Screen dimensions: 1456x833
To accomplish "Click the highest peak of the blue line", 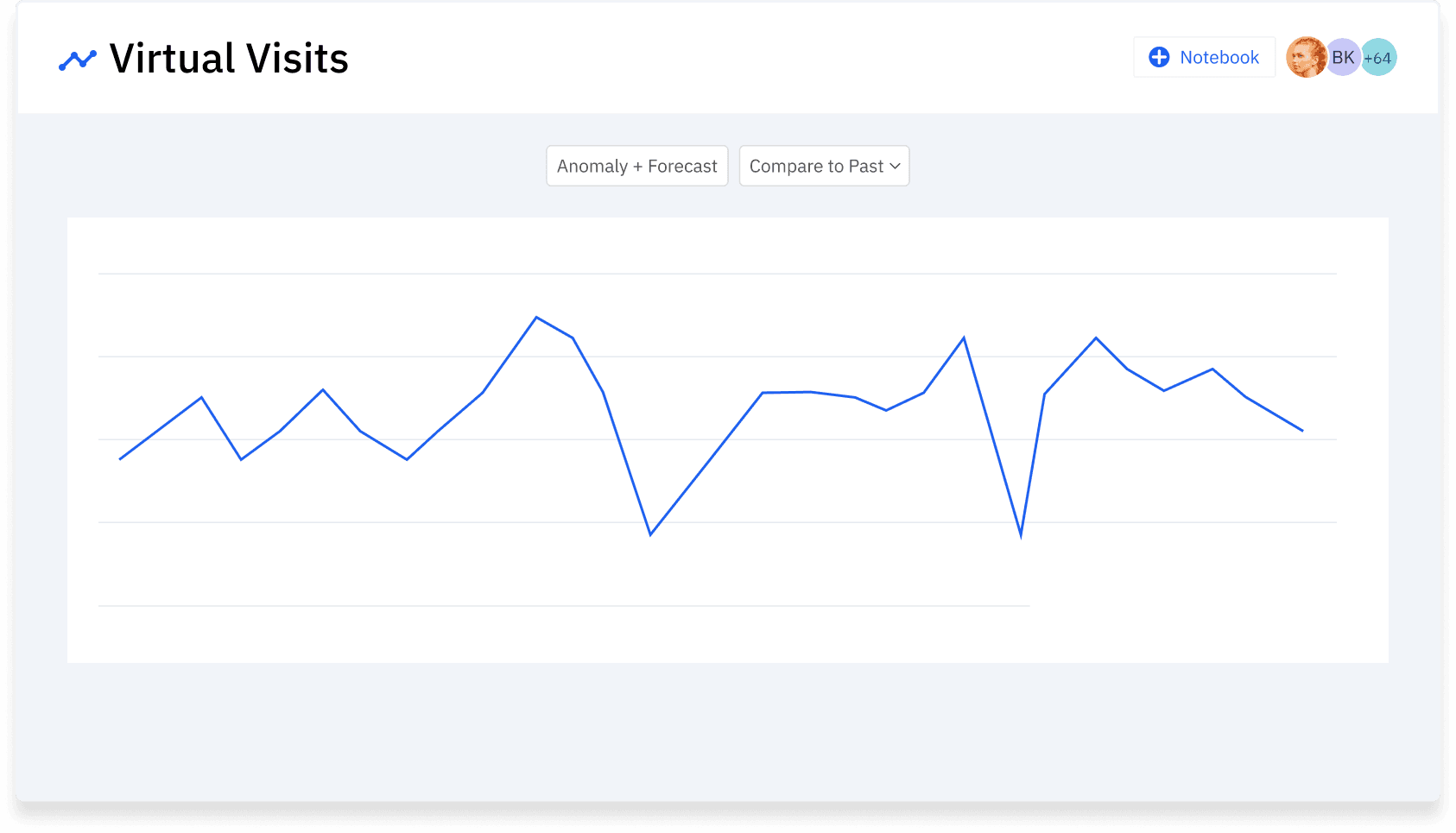I will (536, 318).
